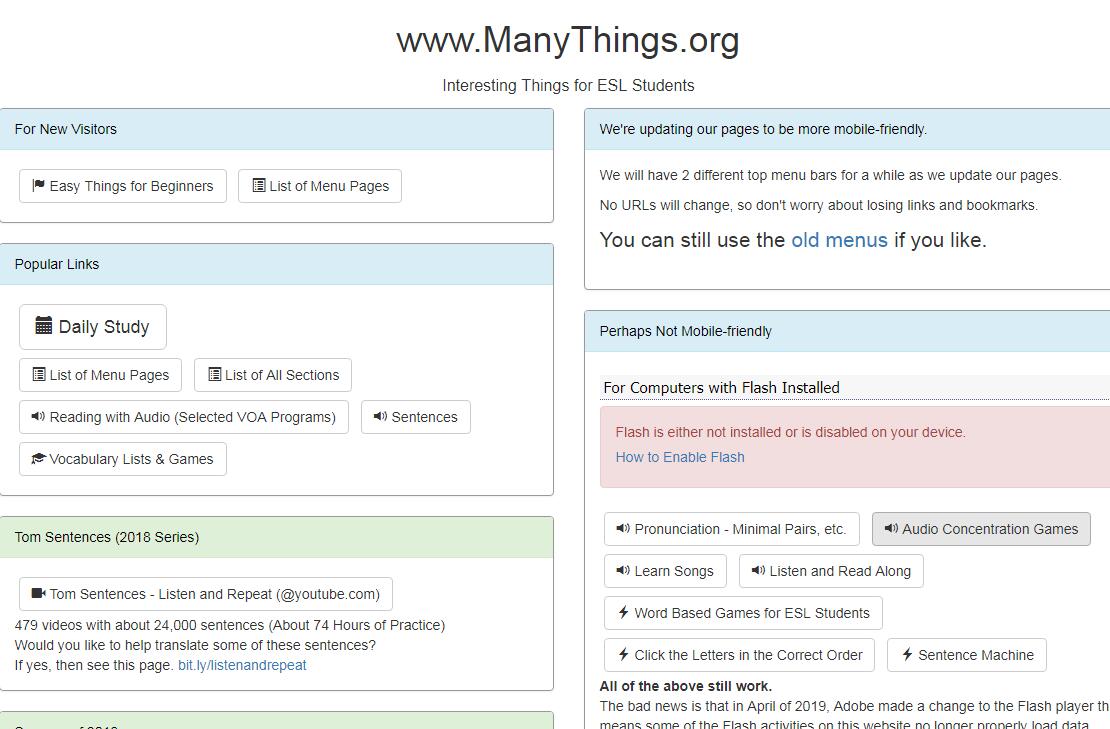Image resolution: width=1110 pixels, height=729 pixels.
Task: Click the speaker icon beside Sentences
Action: pos(380,416)
